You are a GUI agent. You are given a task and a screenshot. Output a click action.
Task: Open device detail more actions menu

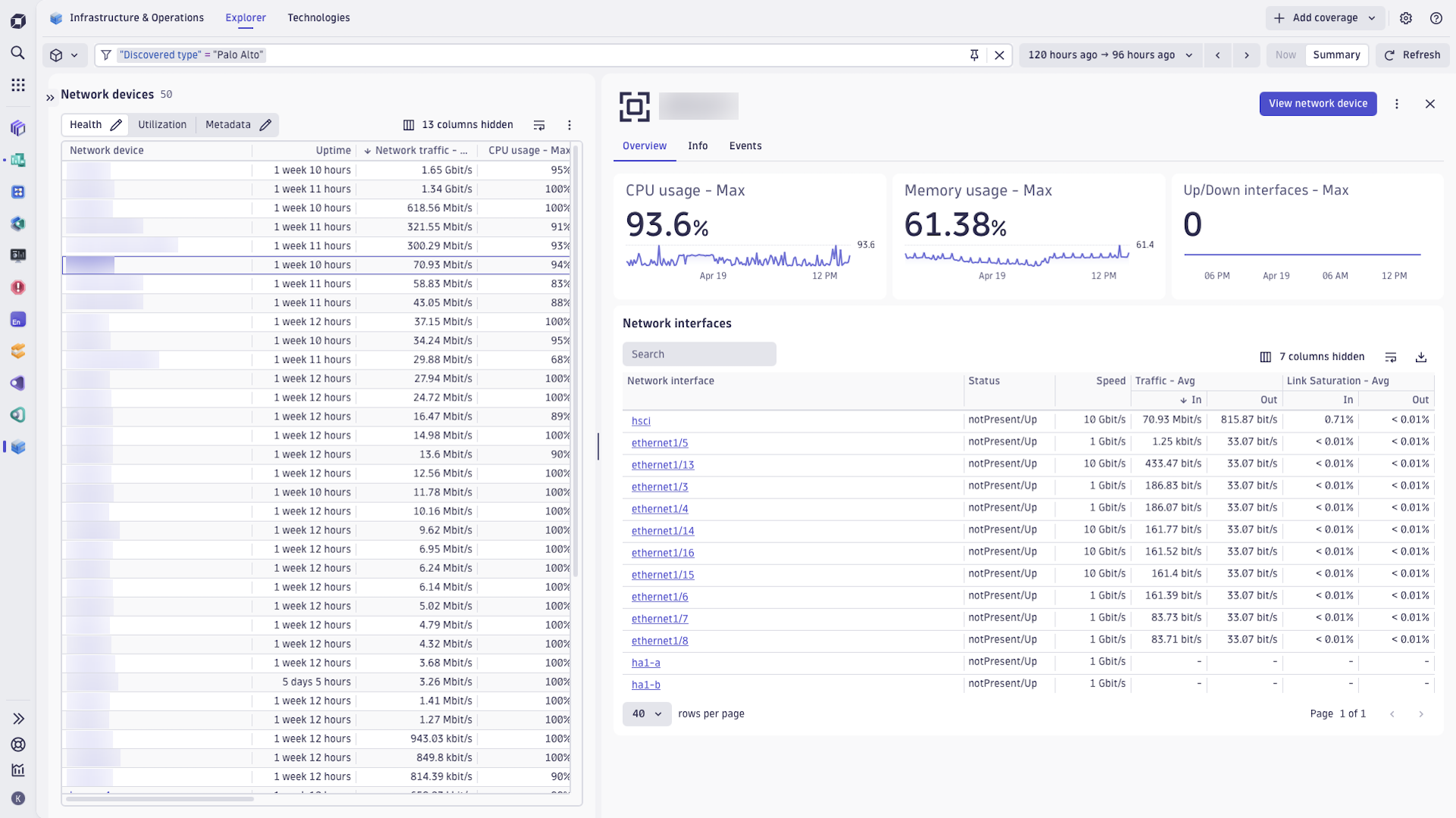[1396, 104]
